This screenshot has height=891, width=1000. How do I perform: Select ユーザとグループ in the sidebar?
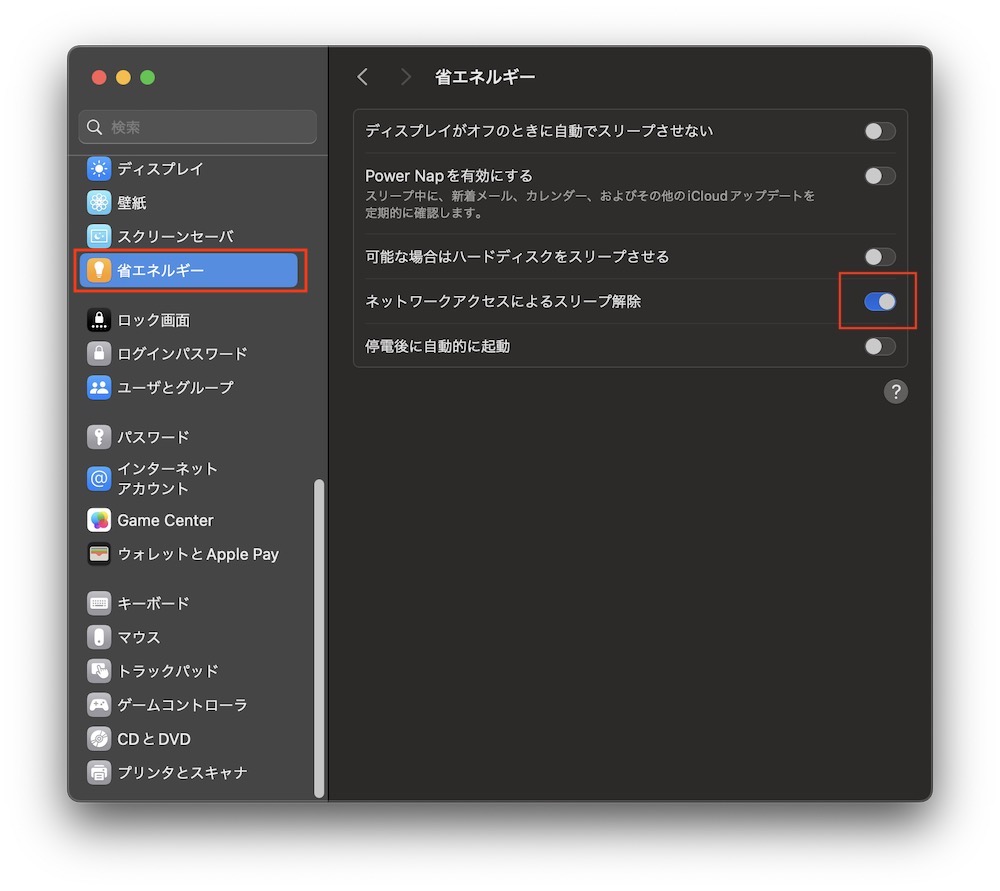point(175,387)
